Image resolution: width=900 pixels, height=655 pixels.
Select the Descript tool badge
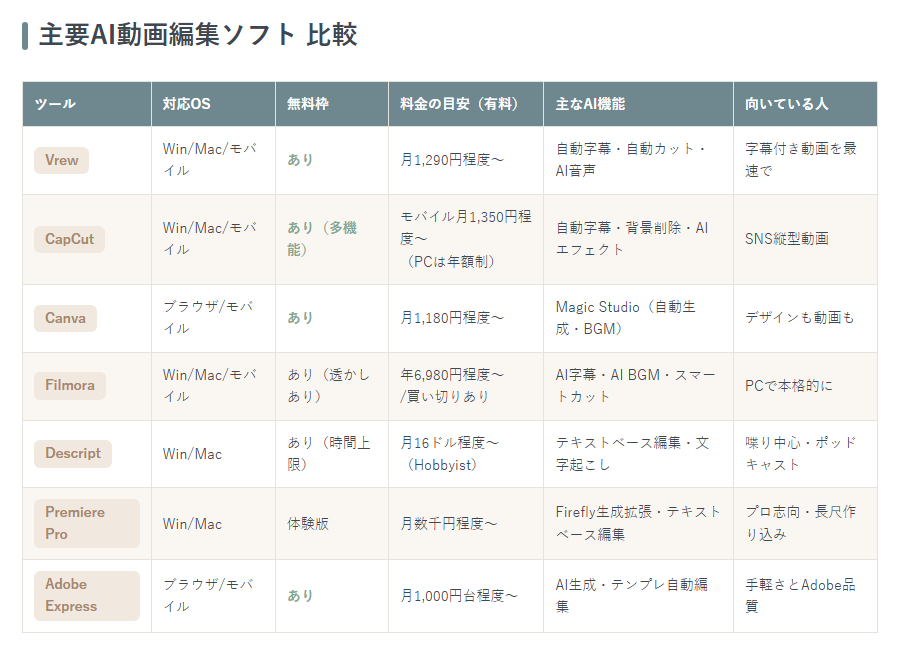[73, 454]
